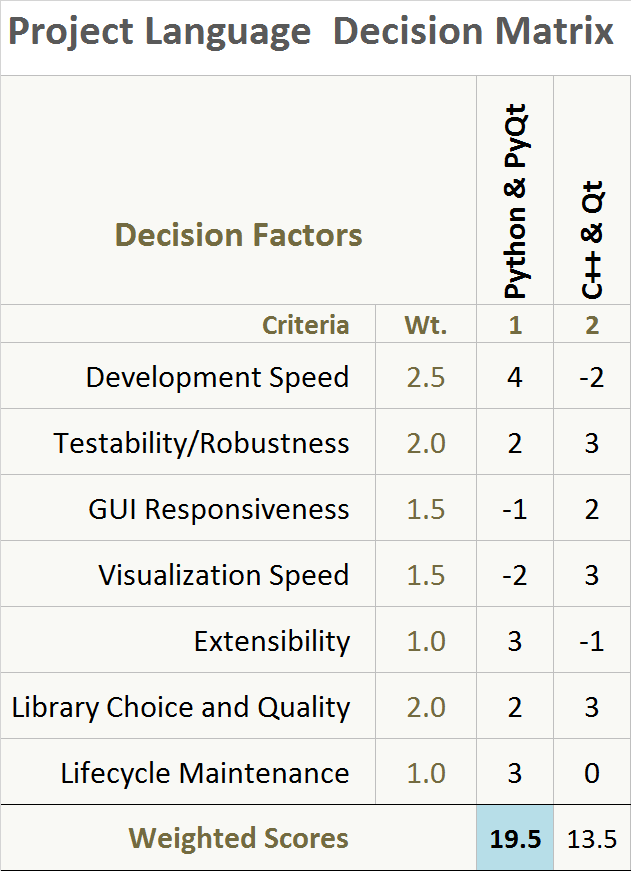Click C++ score for Extensibility
The height and width of the screenshot is (871, 631).
click(592, 641)
